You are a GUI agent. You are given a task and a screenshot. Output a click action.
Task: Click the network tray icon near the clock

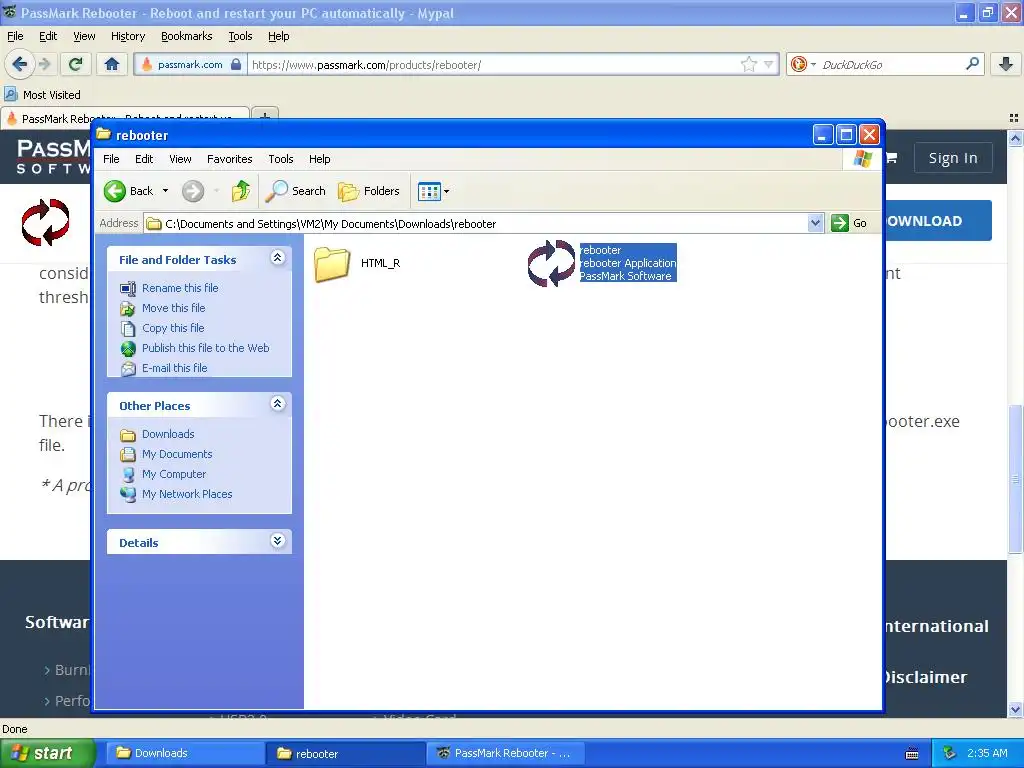tap(949, 753)
